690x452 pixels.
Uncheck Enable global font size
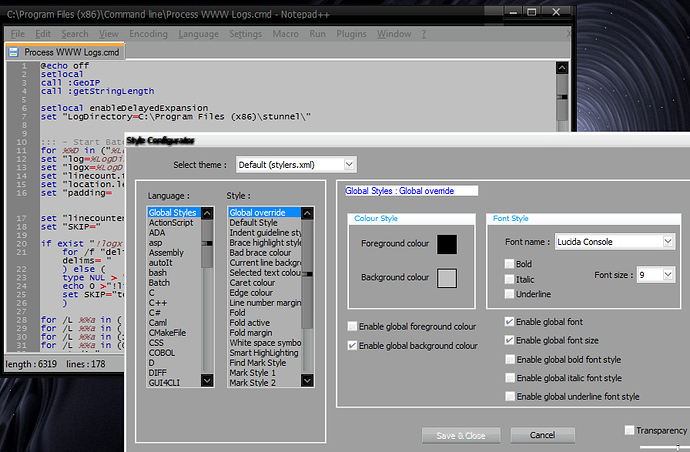tap(509, 340)
